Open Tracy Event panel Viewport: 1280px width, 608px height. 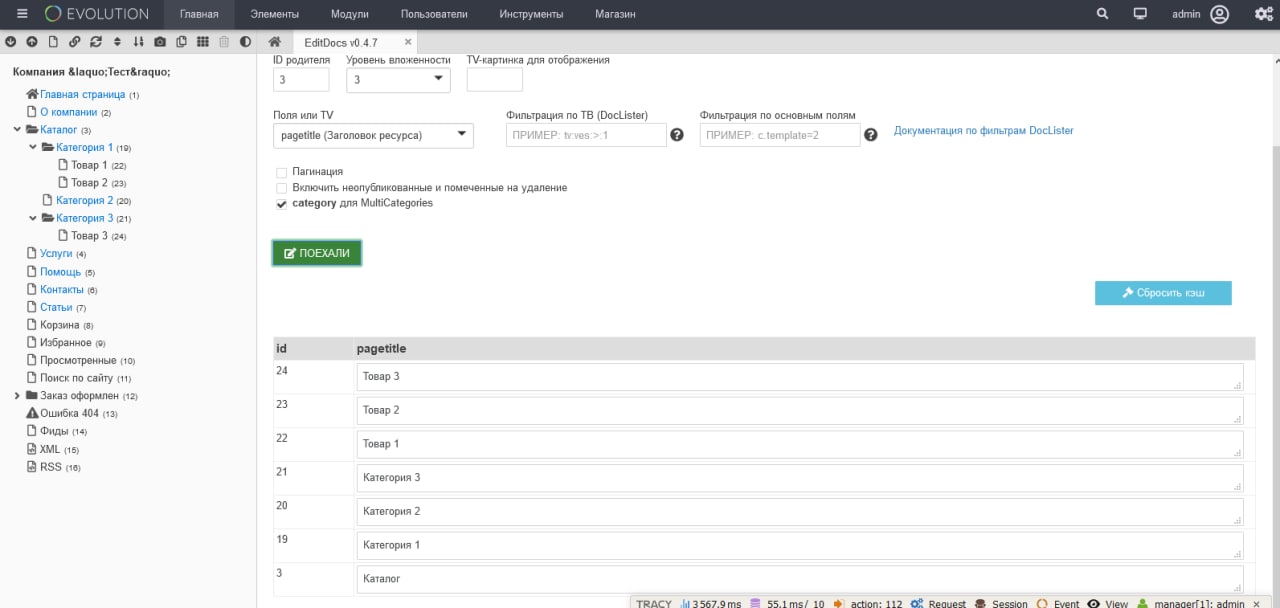1057,604
